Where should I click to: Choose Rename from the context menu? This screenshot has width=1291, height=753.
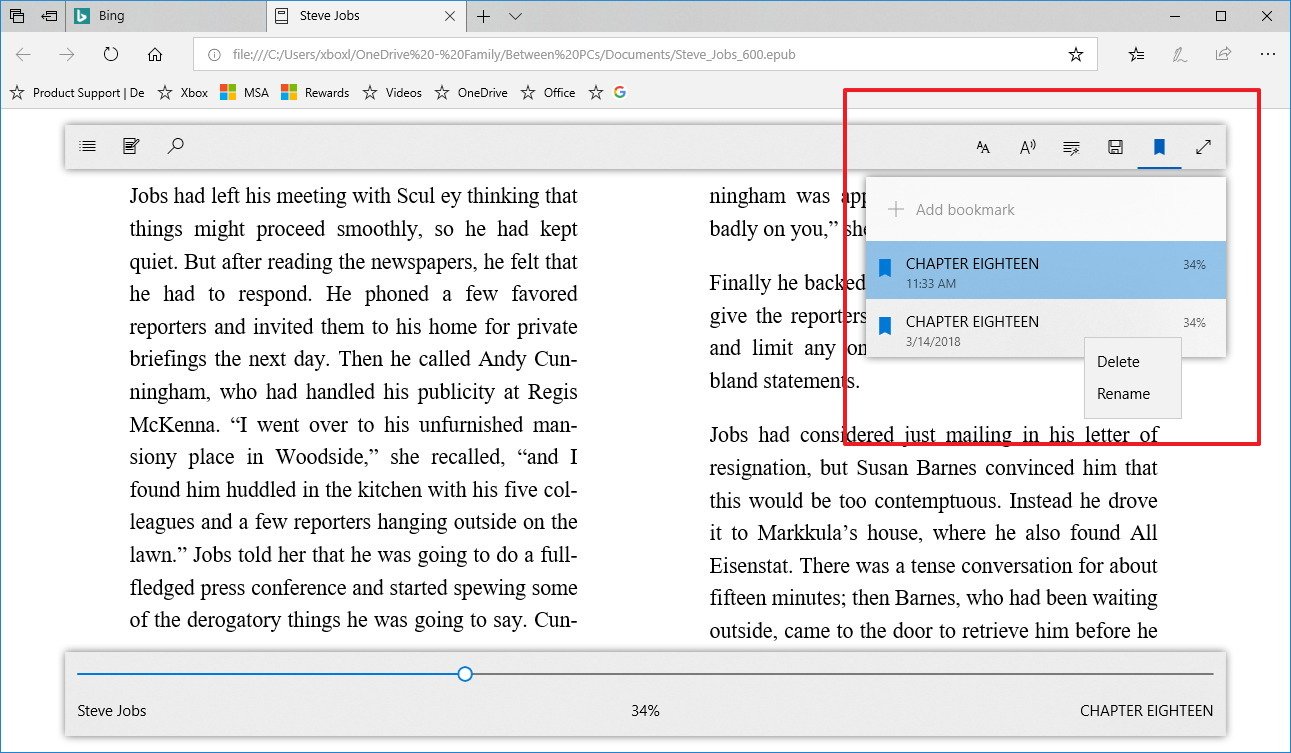(x=1123, y=394)
